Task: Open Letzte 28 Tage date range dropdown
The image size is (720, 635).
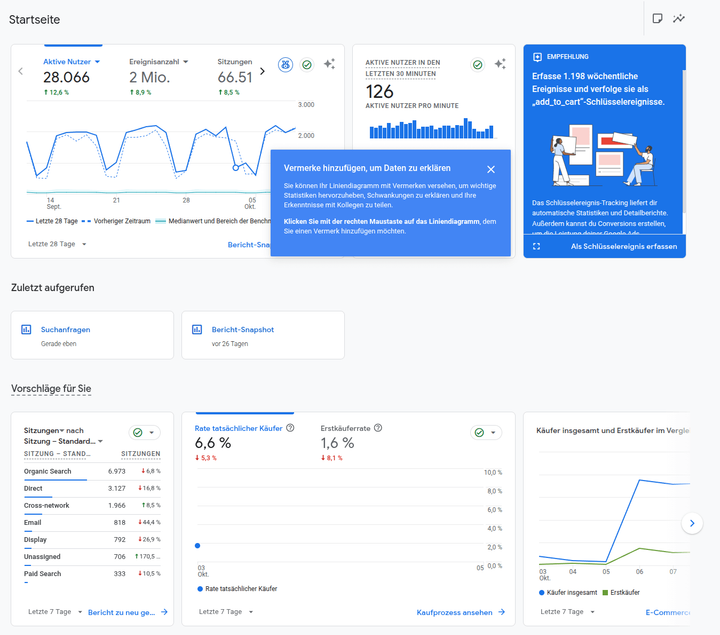Action: tap(57, 244)
